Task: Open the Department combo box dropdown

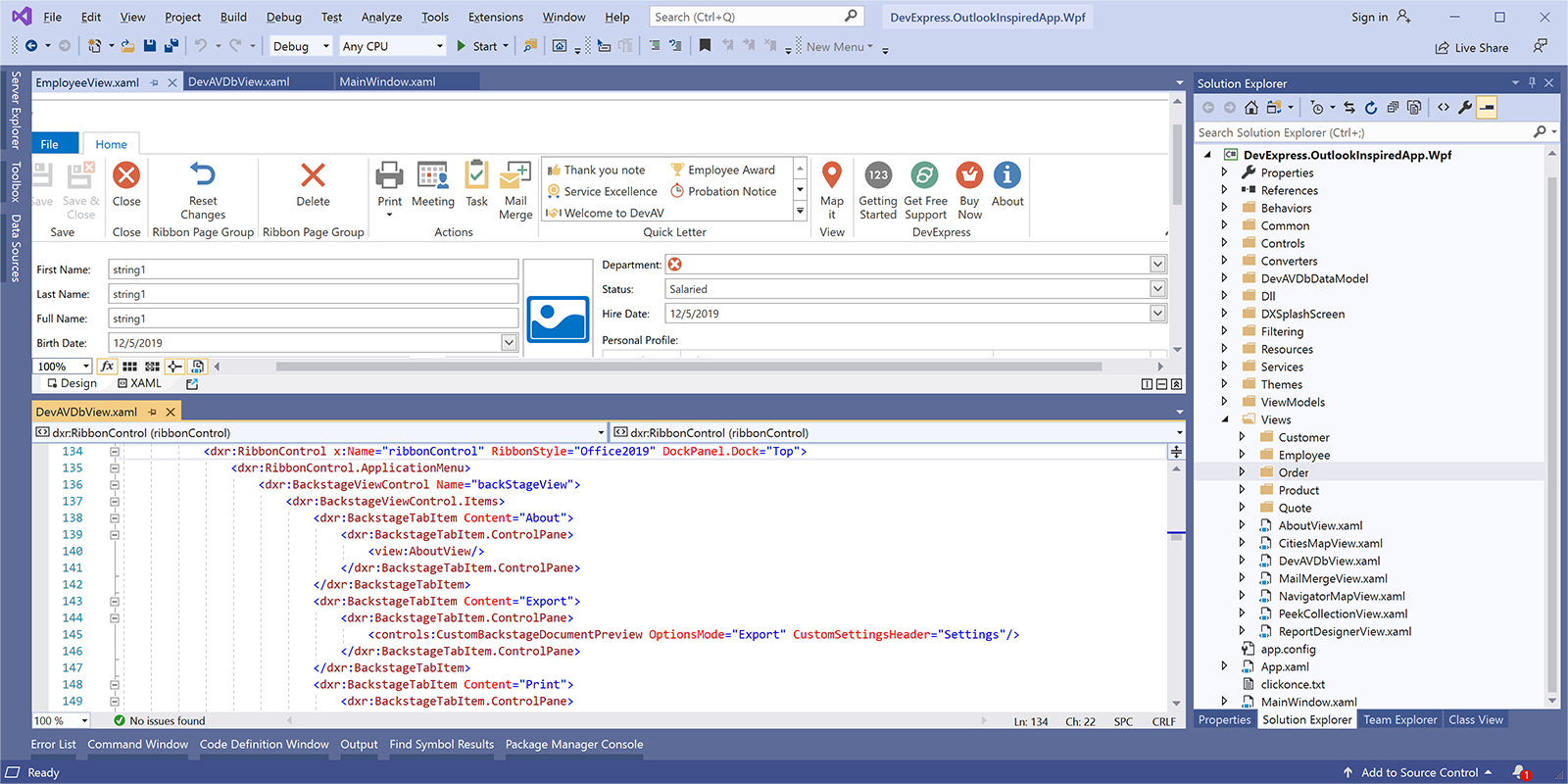Action: click(1157, 265)
